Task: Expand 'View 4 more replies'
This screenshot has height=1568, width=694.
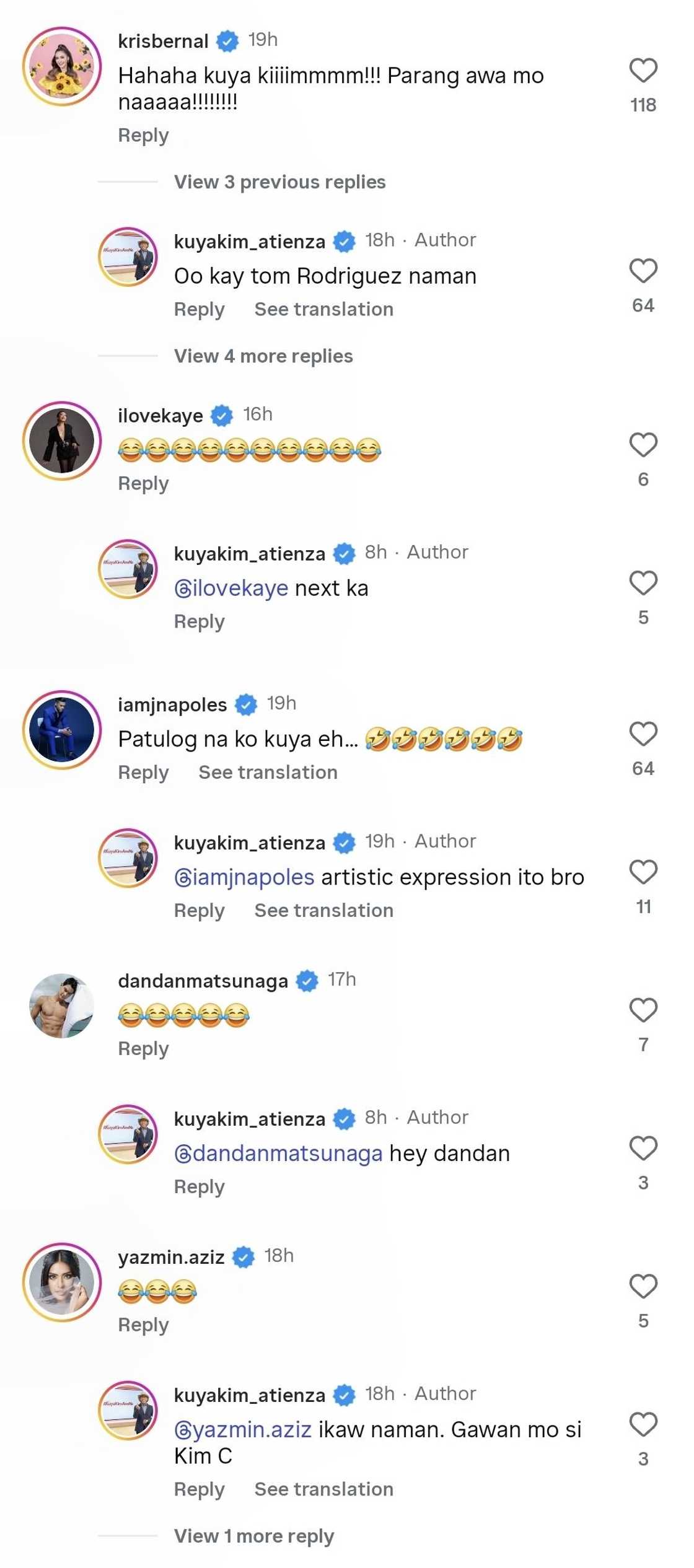Action: pos(263,356)
